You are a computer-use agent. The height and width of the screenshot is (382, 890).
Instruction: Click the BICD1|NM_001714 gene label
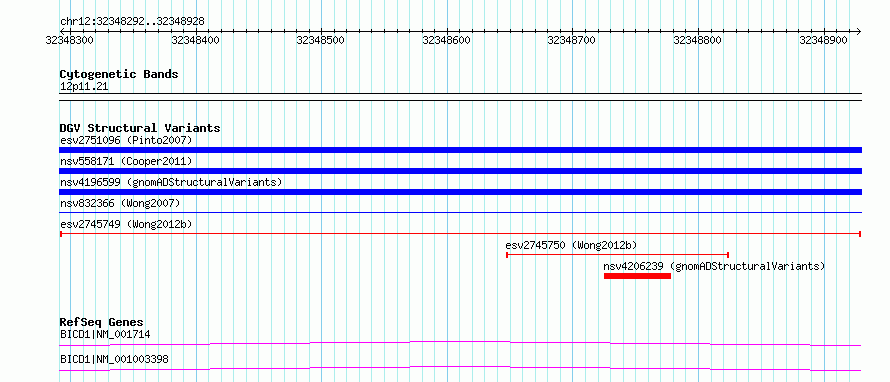point(105,335)
